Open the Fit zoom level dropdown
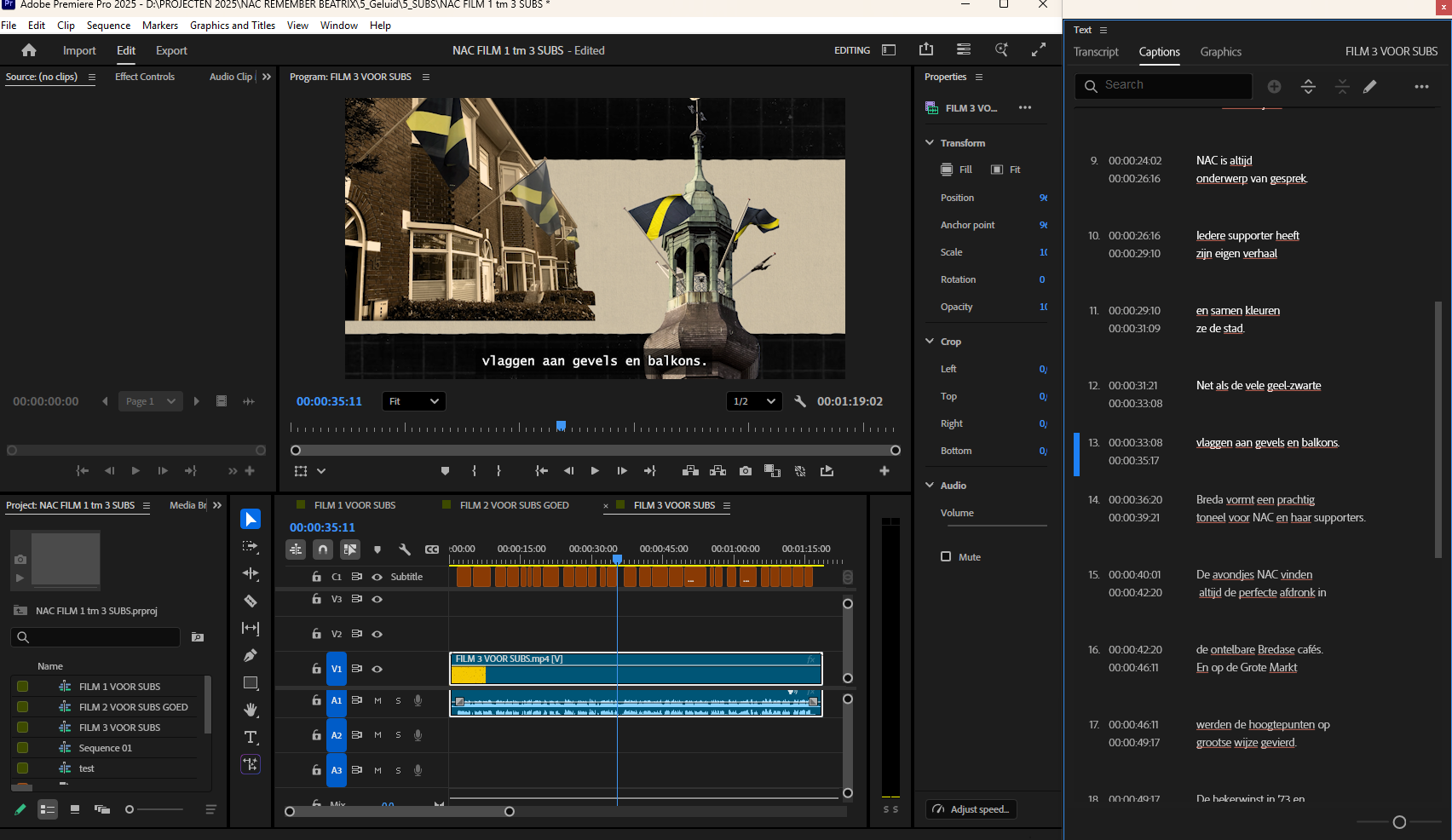The image size is (1452, 840). [414, 401]
